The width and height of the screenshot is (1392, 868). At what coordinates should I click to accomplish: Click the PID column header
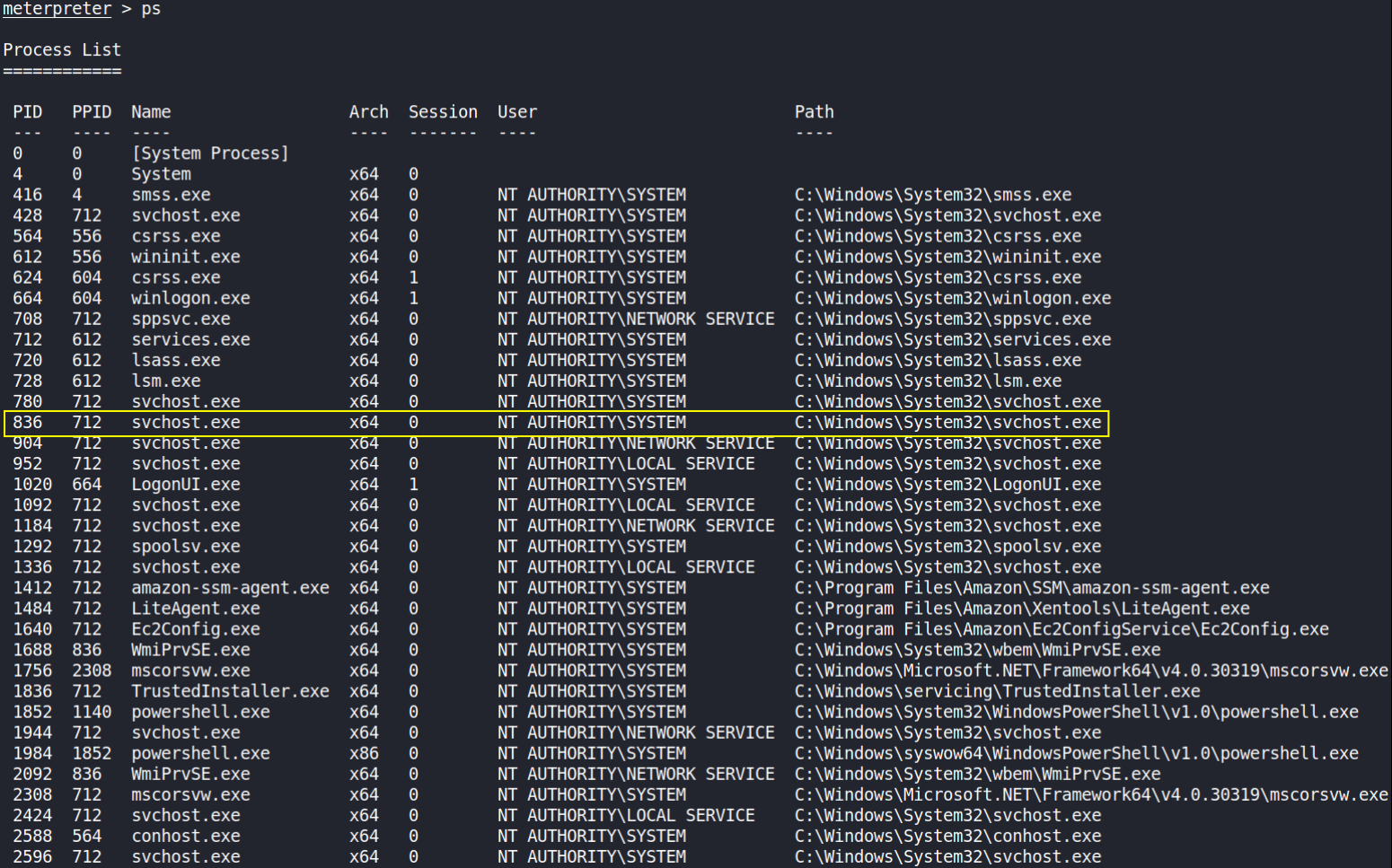27,112
